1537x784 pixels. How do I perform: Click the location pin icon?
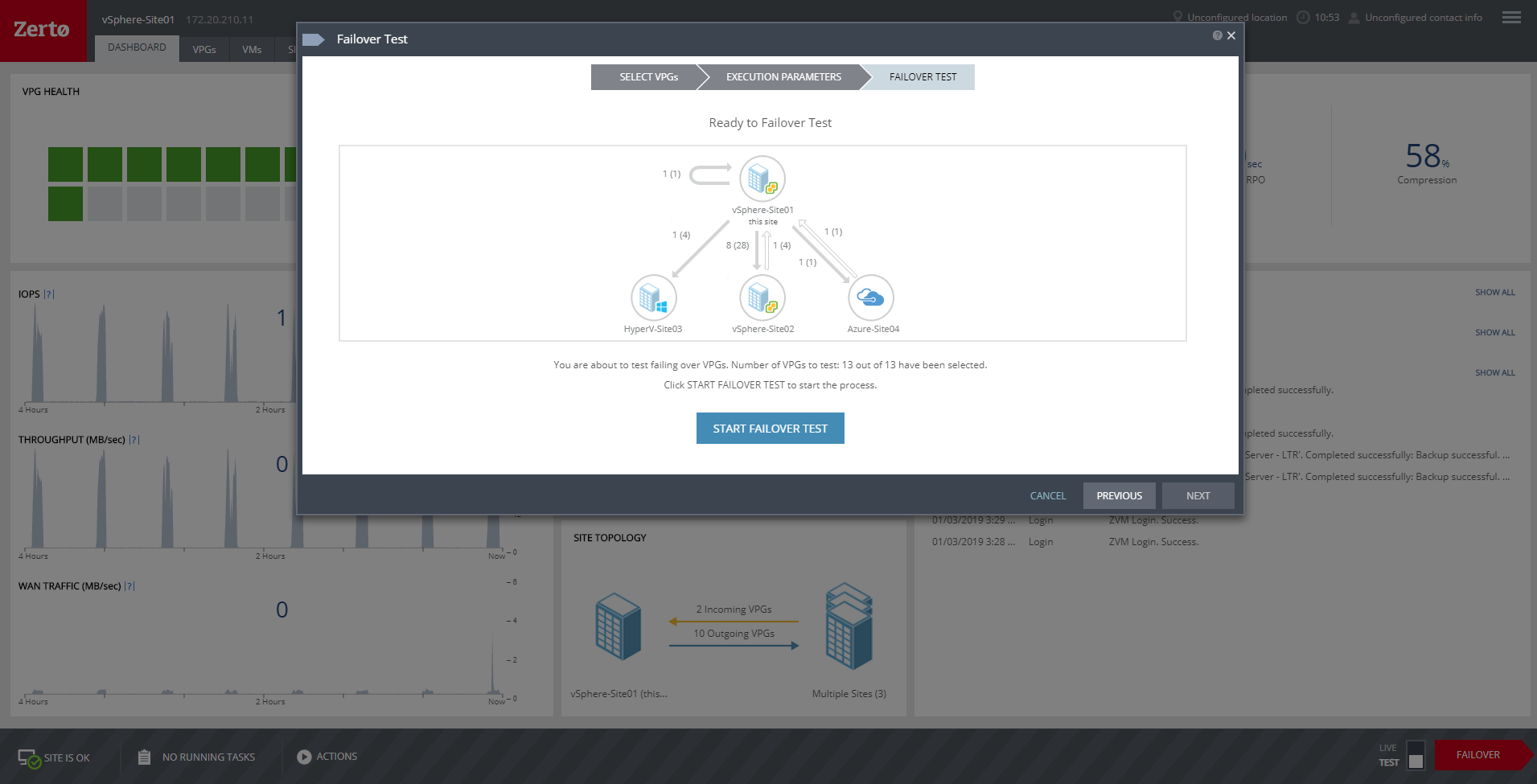click(1177, 17)
